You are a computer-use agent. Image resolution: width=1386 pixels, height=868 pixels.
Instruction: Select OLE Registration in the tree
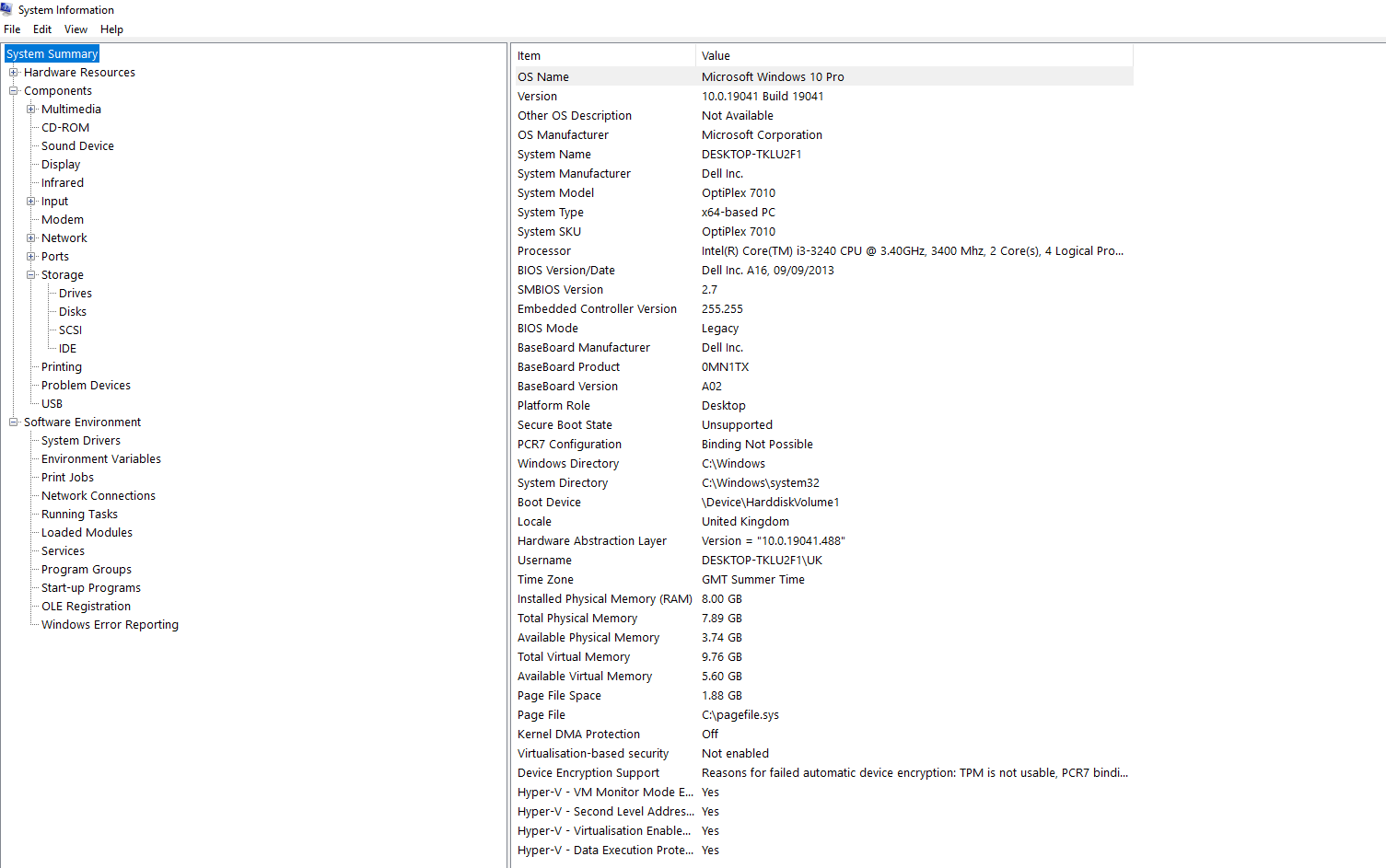coord(86,607)
